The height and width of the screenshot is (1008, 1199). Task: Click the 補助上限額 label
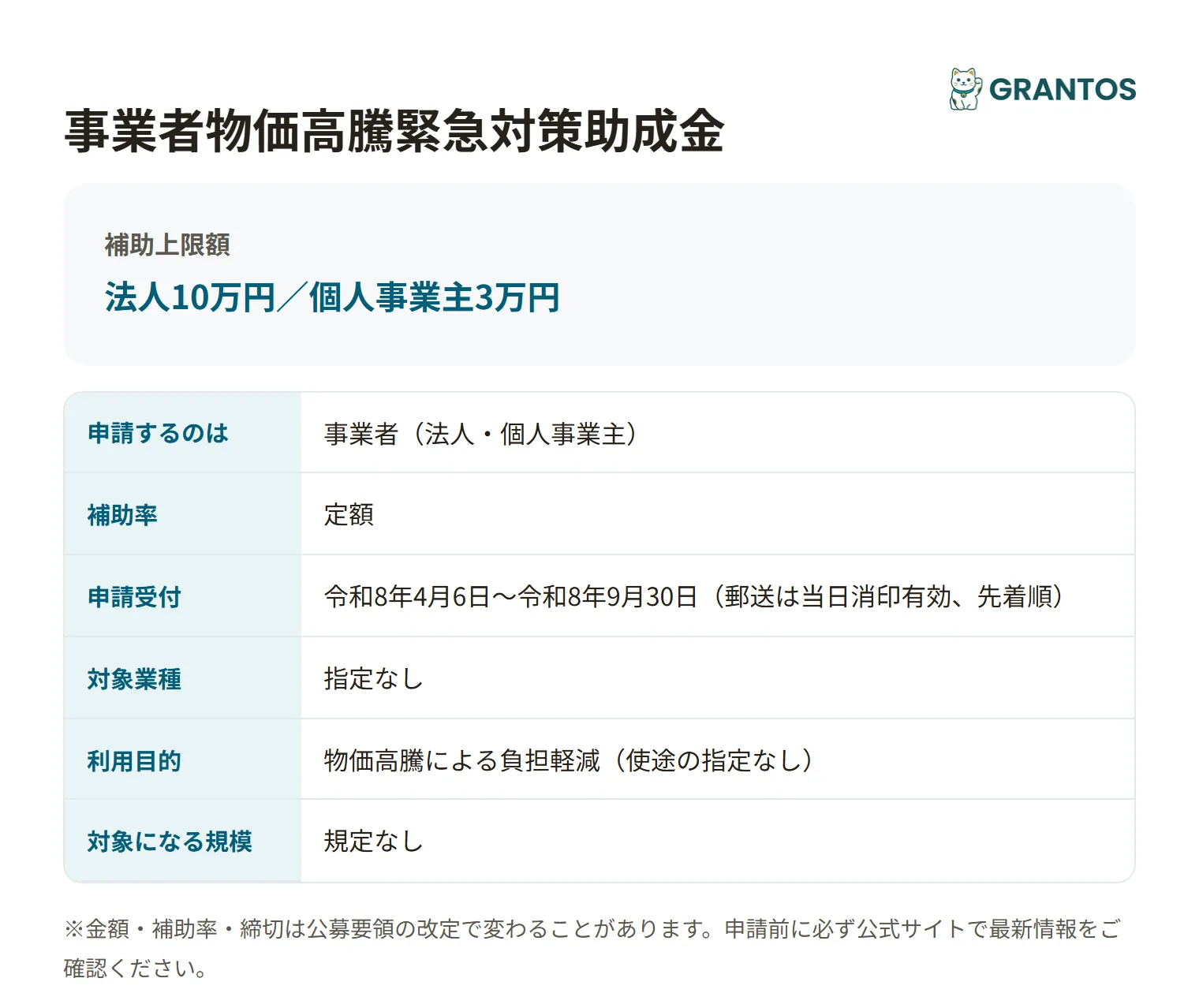tap(167, 245)
